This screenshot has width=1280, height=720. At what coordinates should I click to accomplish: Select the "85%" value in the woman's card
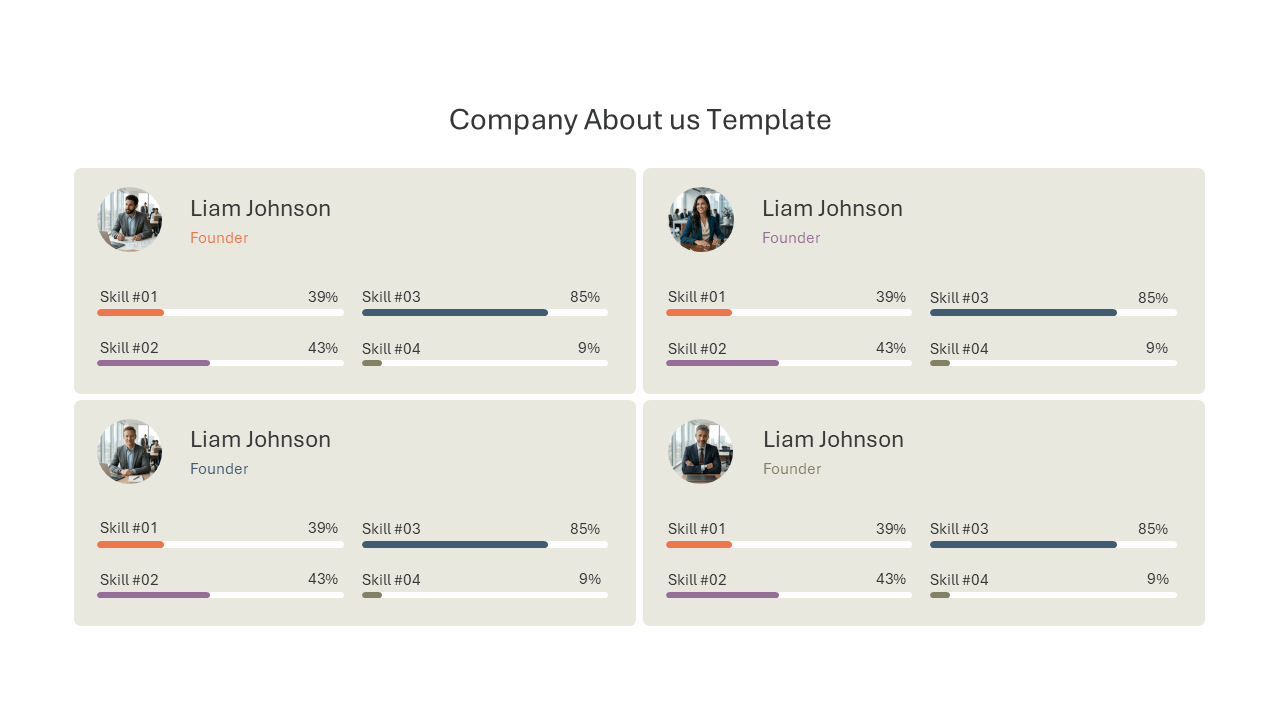pos(1153,298)
